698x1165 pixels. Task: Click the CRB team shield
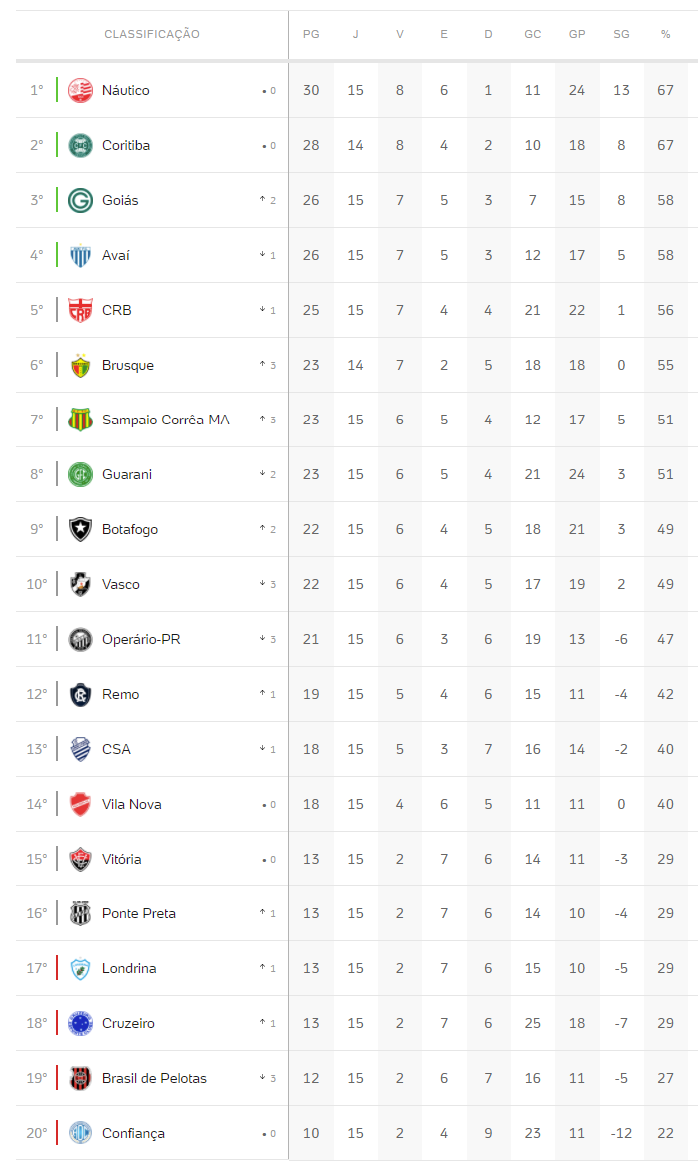pyautogui.click(x=80, y=310)
